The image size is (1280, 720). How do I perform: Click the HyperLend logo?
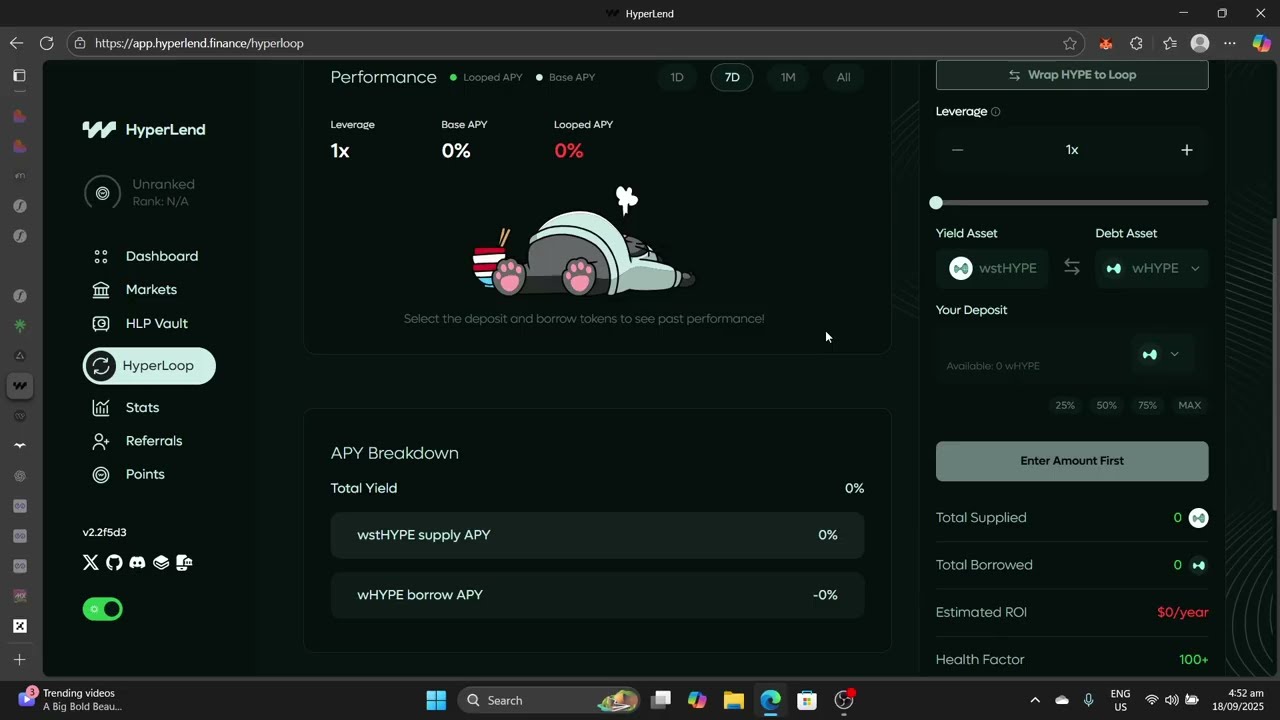tap(144, 129)
